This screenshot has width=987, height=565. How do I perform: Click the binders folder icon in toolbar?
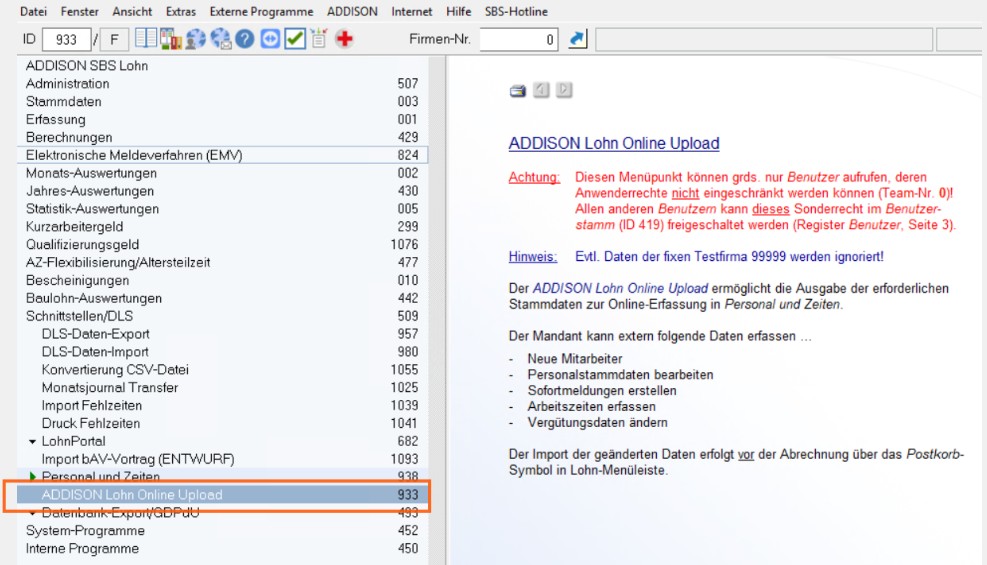coord(171,39)
